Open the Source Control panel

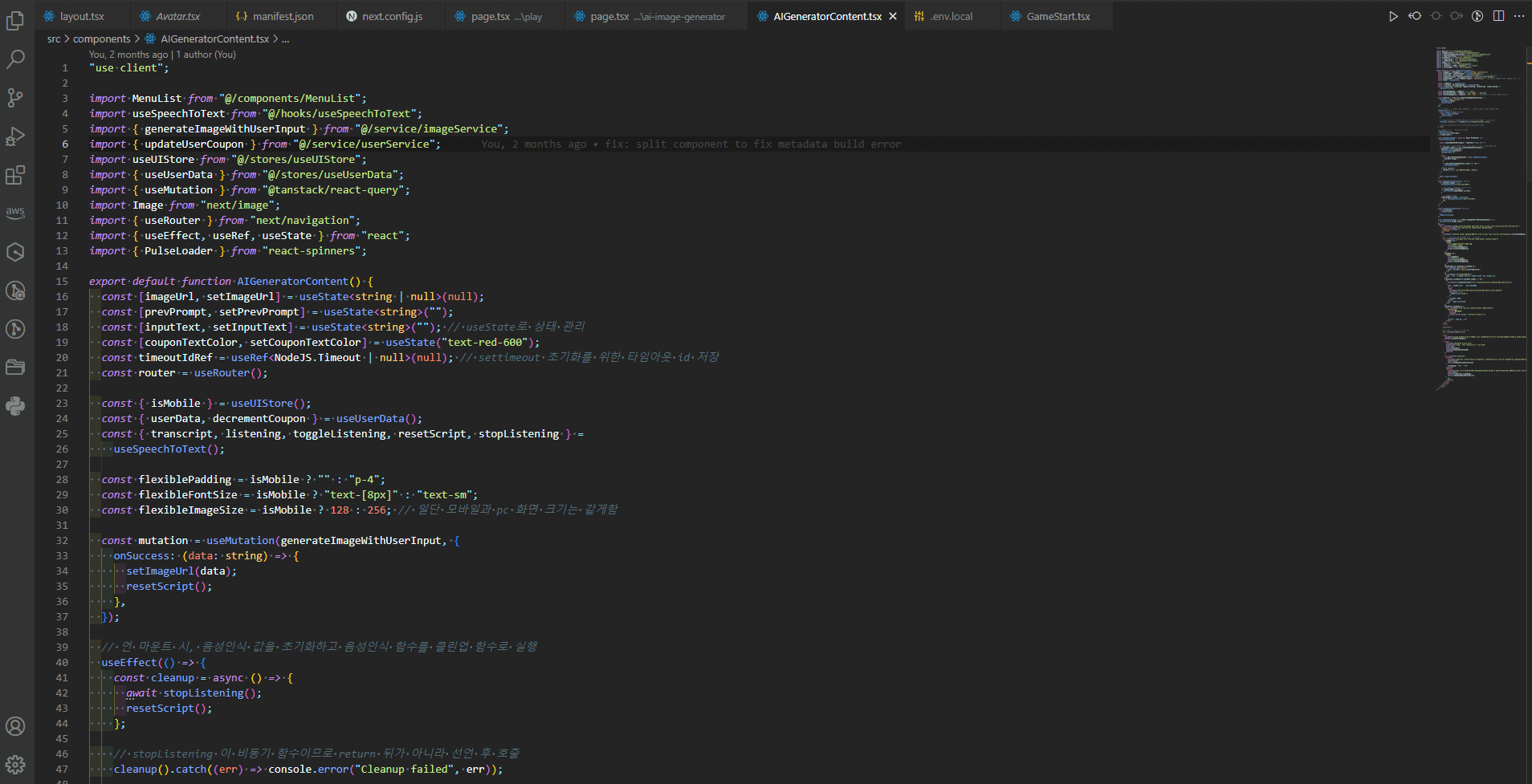click(16, 97)
